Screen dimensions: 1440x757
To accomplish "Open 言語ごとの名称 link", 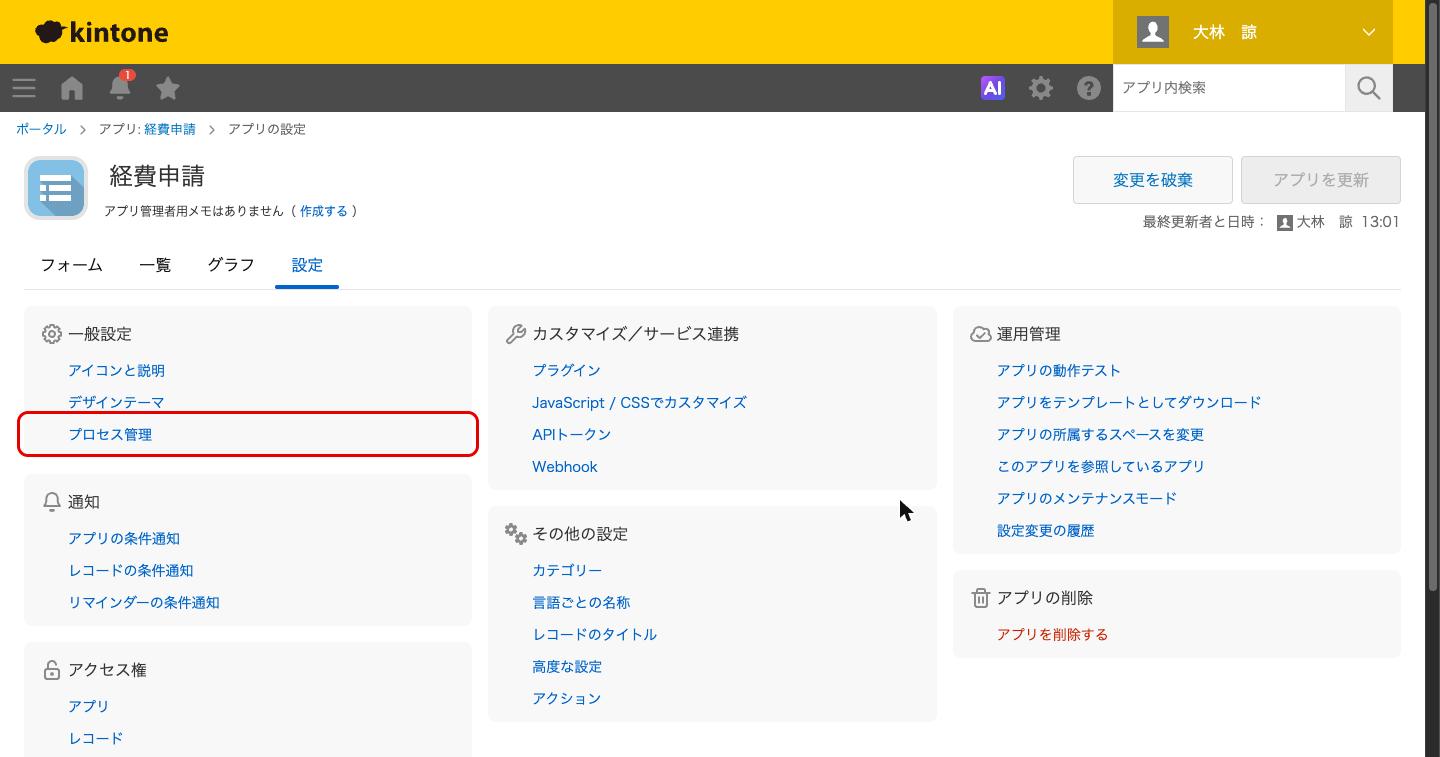I will [581, 602].
